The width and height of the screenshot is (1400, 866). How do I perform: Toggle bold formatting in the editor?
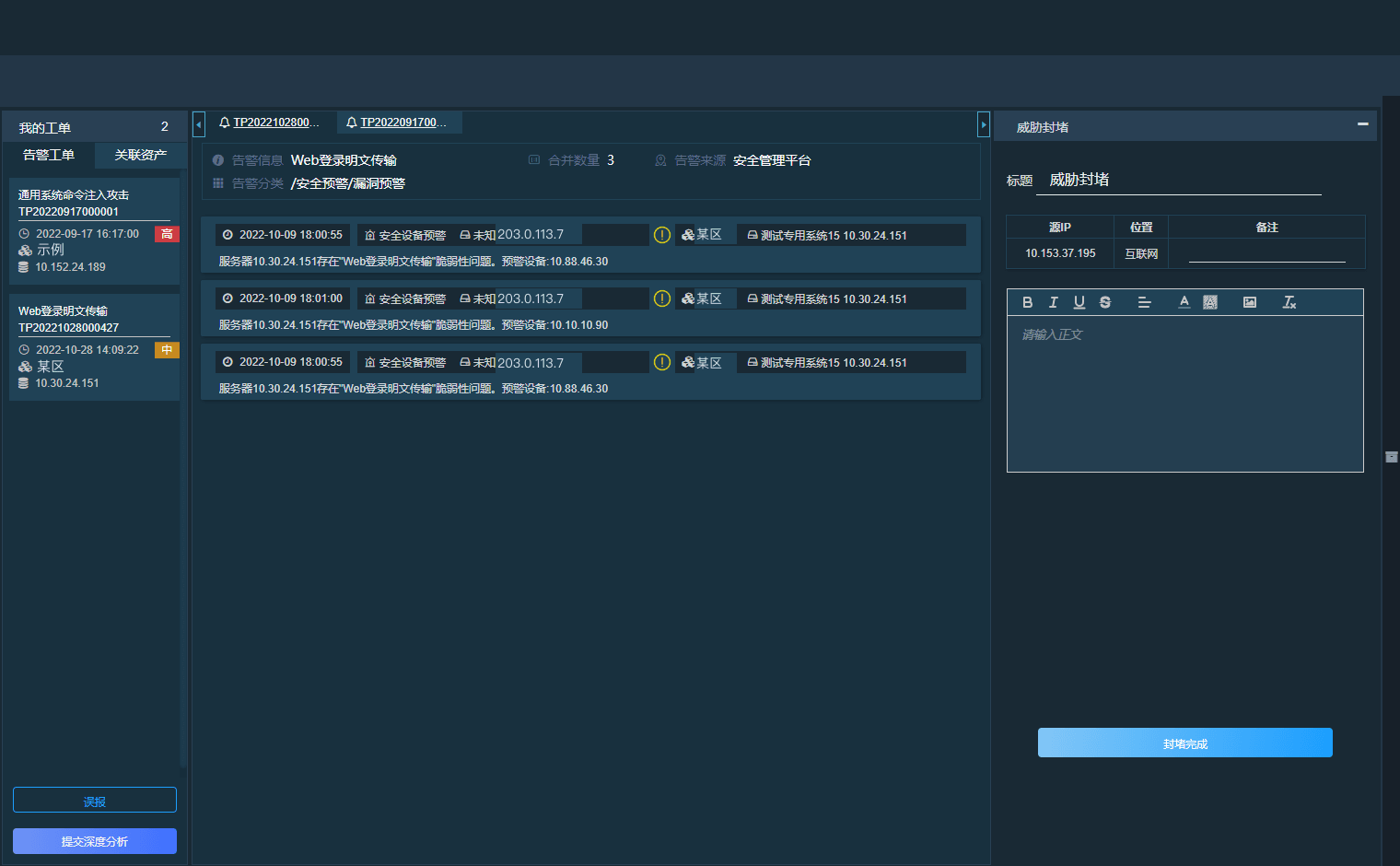[x=1027, y=302]
